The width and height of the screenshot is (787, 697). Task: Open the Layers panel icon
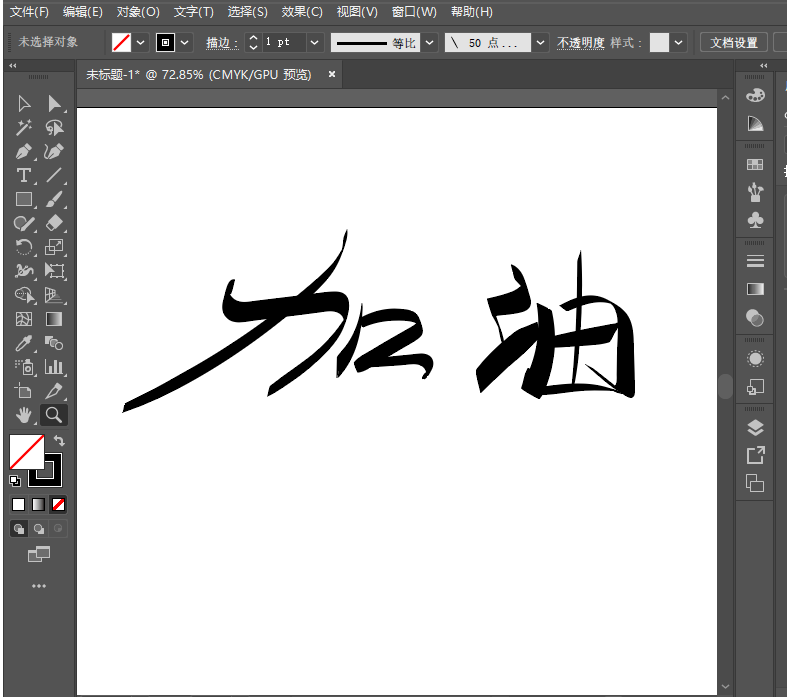tap(755, 428)
